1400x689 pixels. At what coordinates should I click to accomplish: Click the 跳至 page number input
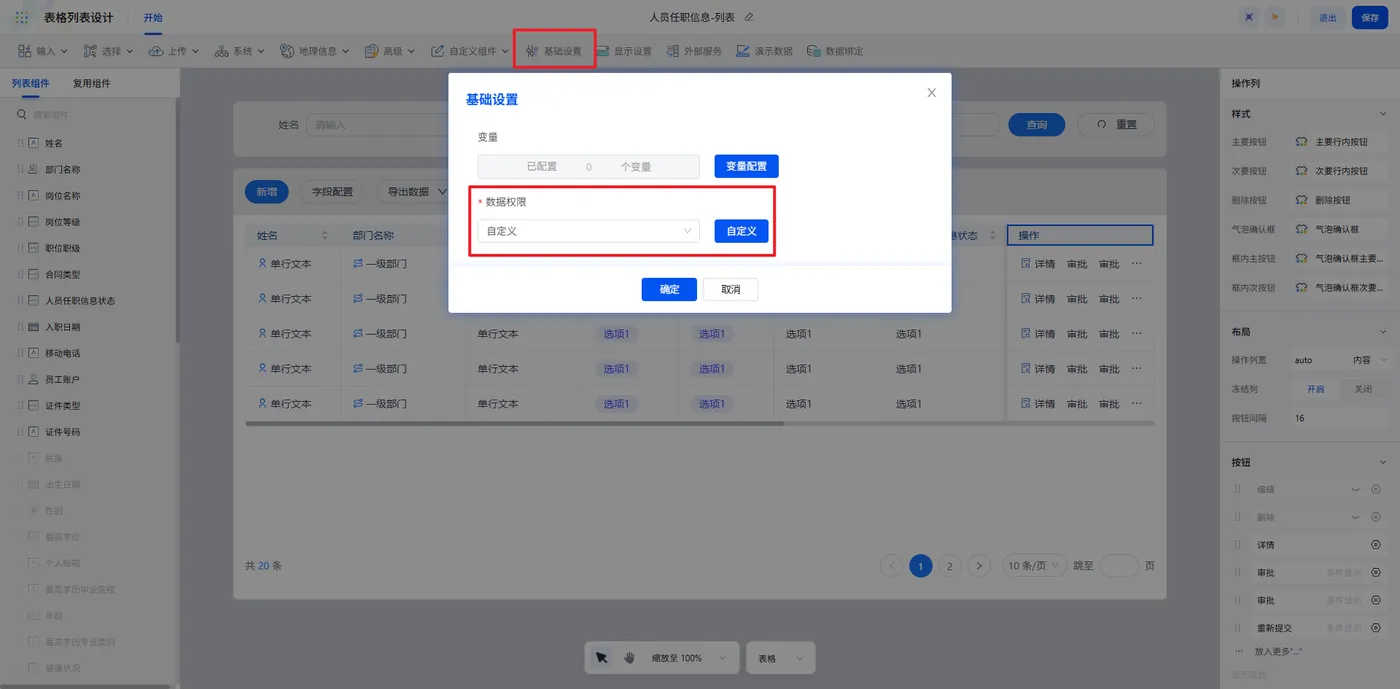(x=1119, y=566)
